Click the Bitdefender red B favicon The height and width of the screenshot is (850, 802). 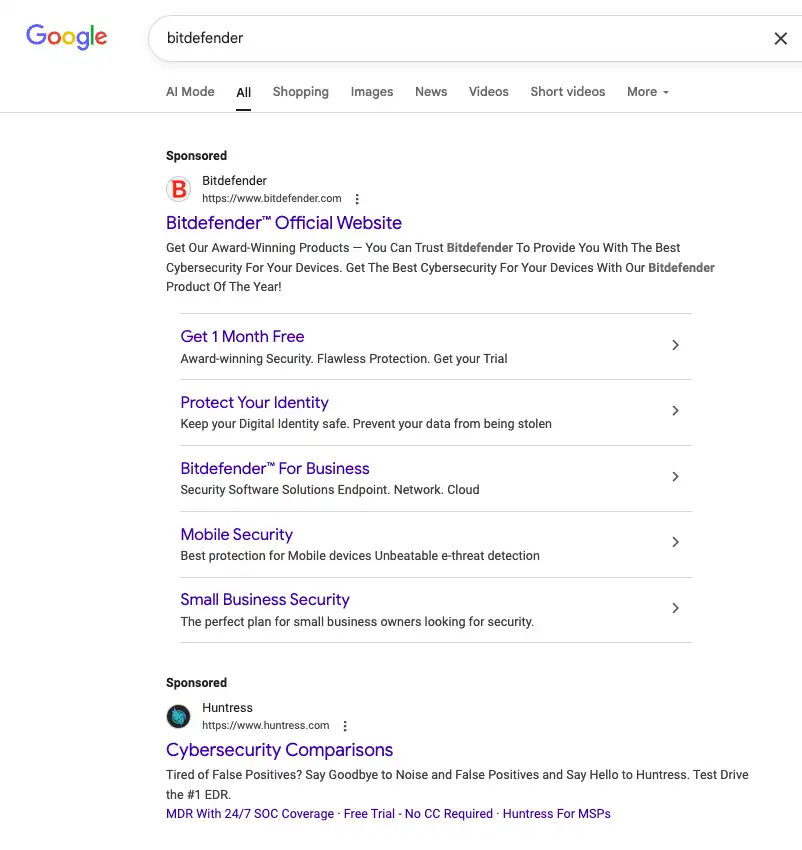pos(178,189)
